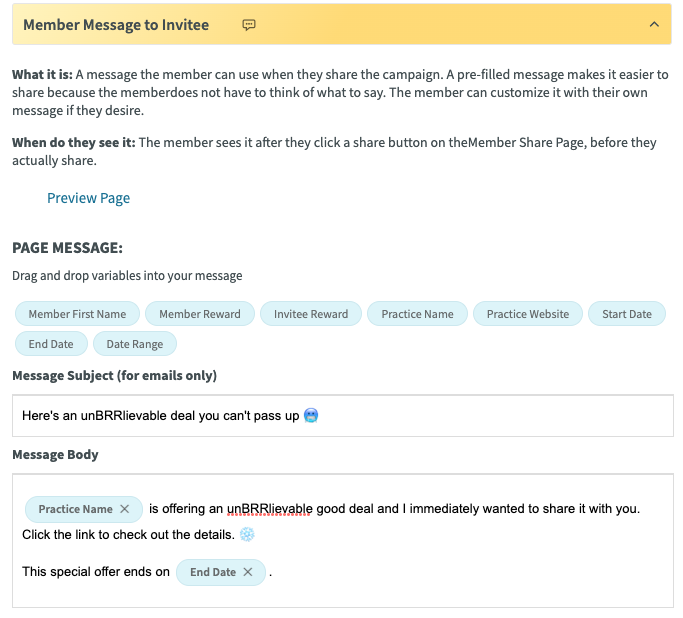Click the cold face emoji in the subject
The height and width of the screenshot is (618, 683).
pos(311,415)
